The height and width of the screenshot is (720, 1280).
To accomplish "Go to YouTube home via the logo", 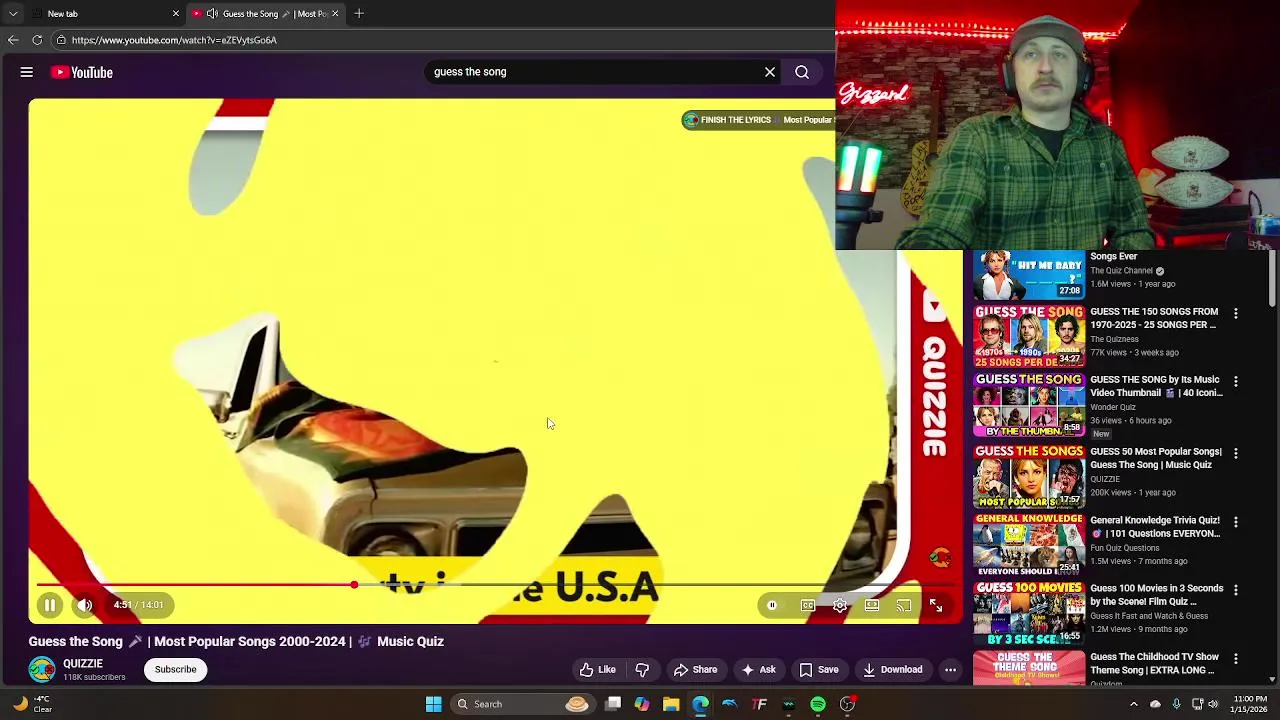I will tap(82, 72).
